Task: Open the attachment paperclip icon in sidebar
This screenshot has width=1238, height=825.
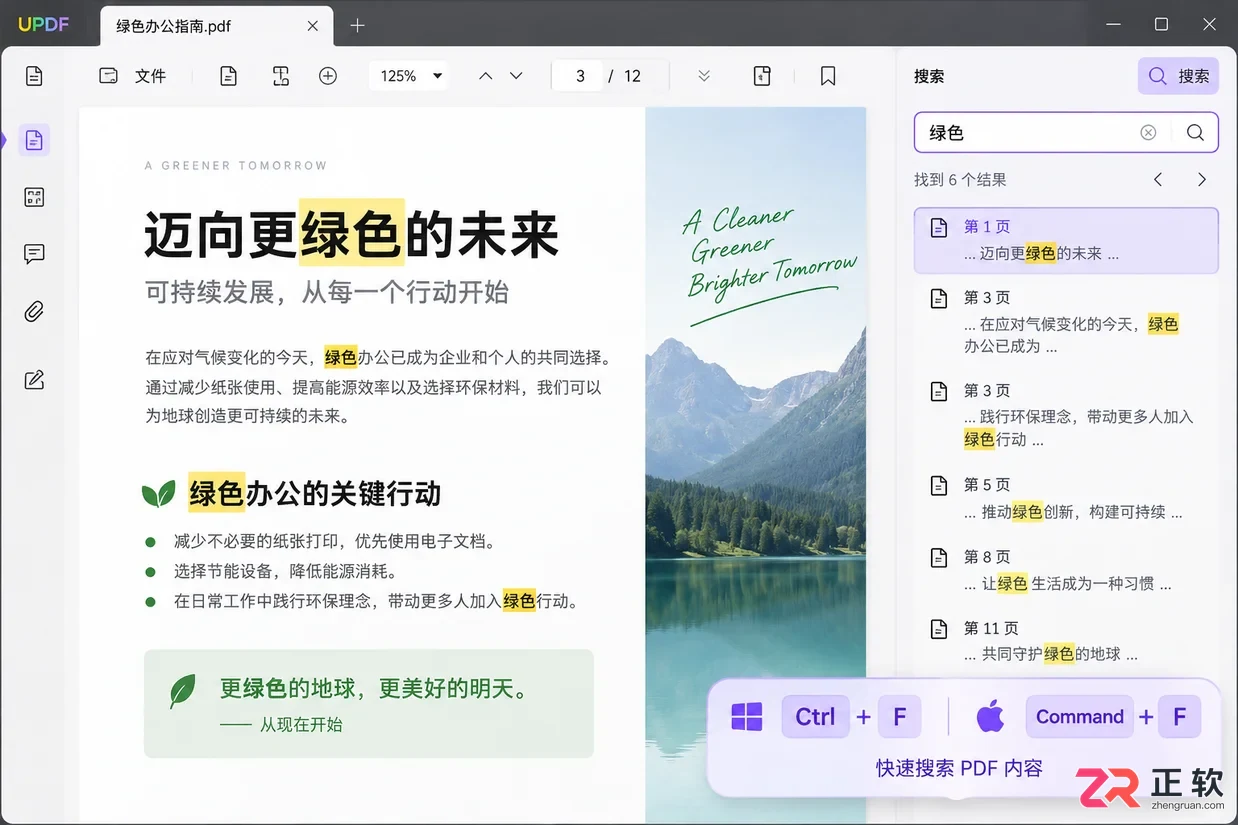Action: pos(34,311)
